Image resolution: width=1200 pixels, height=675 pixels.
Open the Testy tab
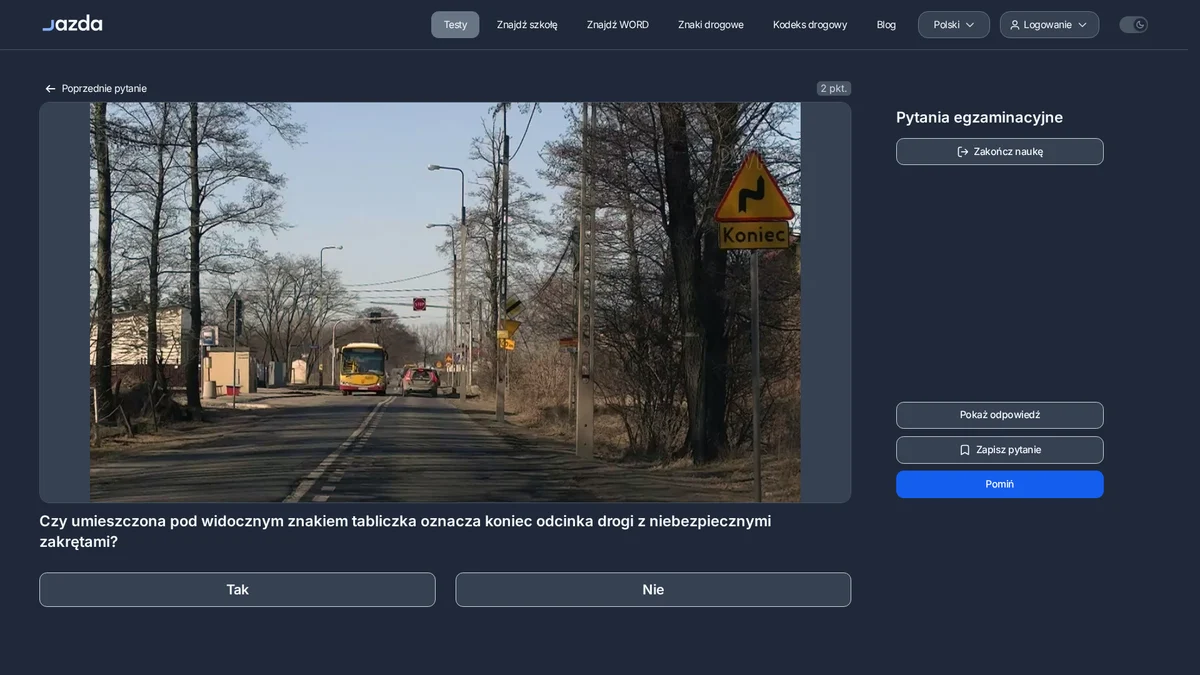455,25
